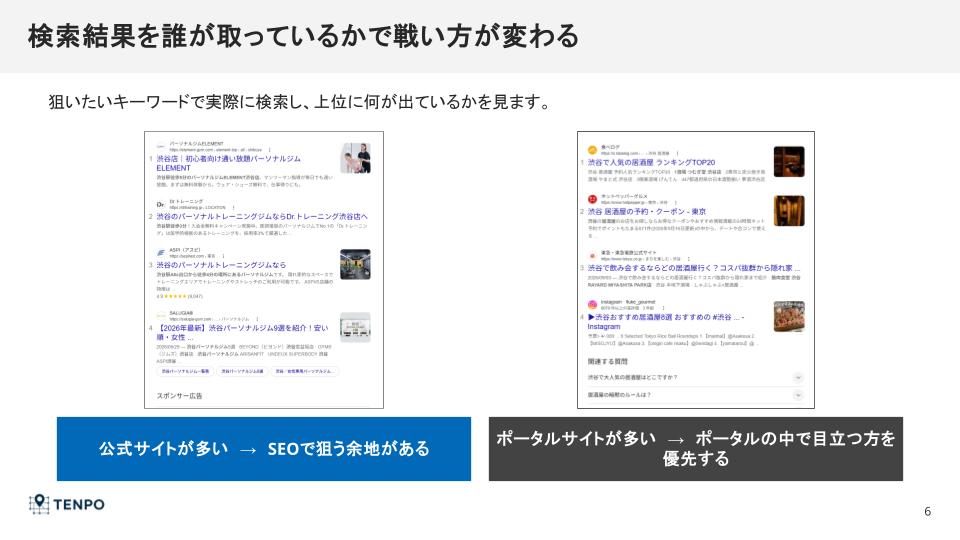960x540 pixels.
Task: Click middle sitelink chip under SALUGAB result
Action: pos(242,371)
